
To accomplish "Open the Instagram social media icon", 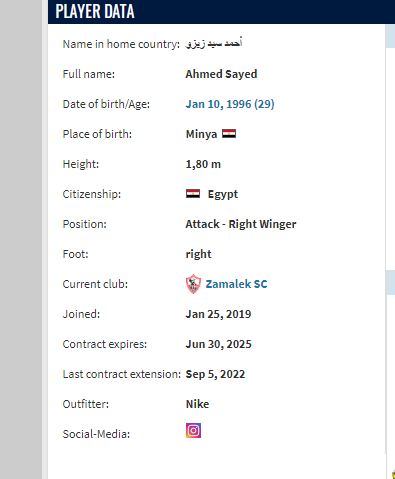I will coord(193,430).
